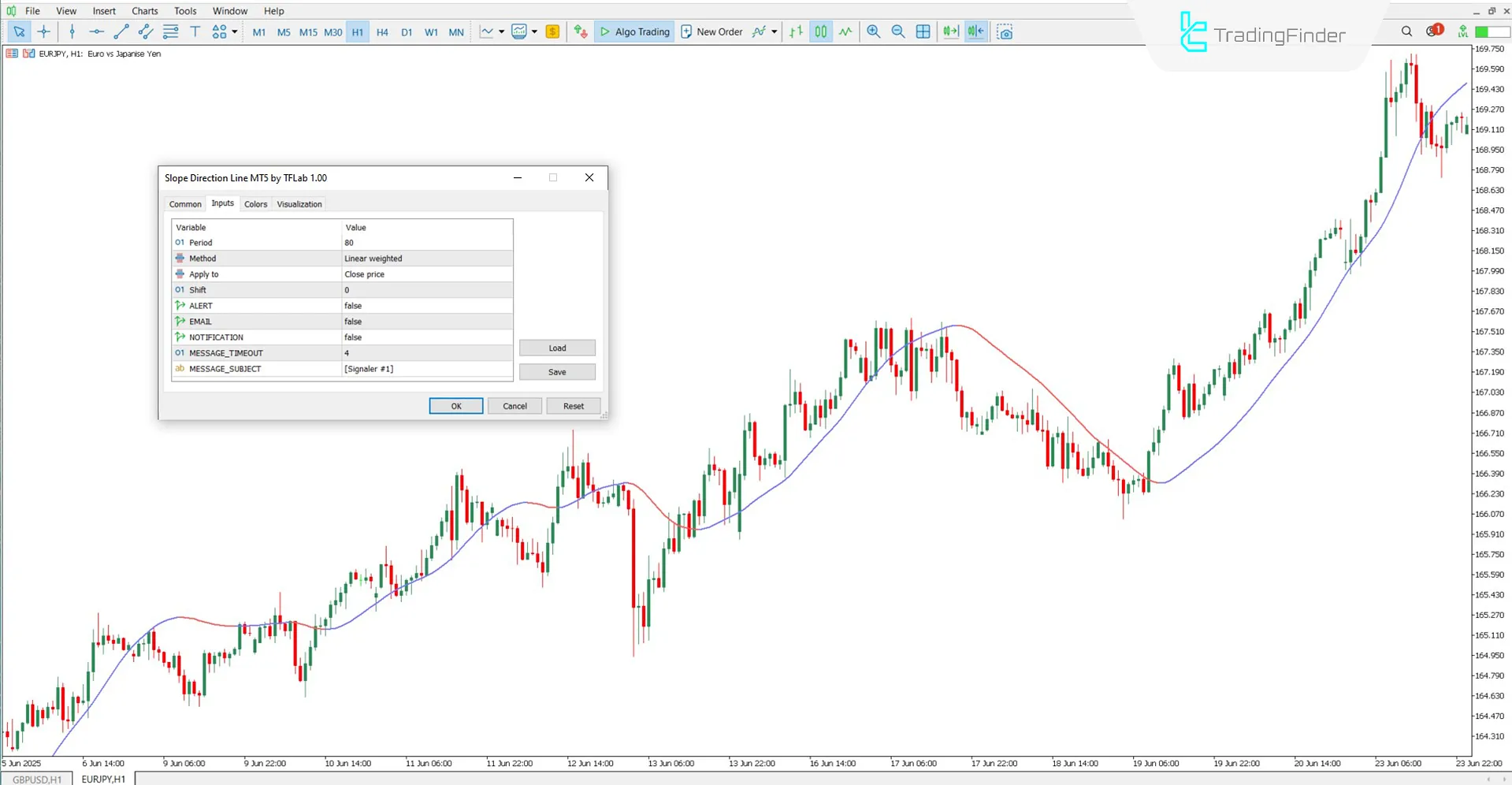Toggle Algo Trading on
Viewport: 1512px width, 785px height.
[x=634, y=32]
